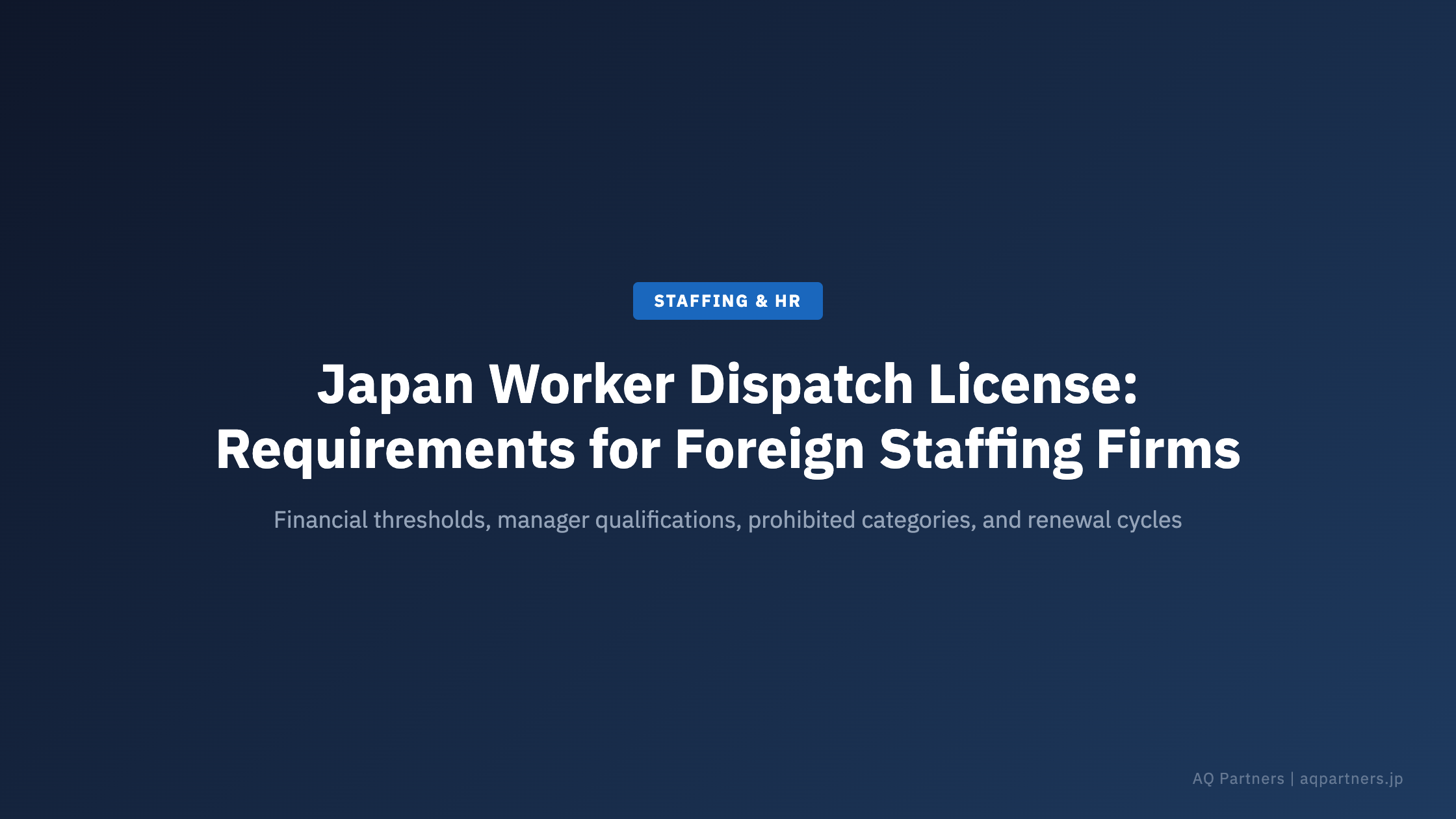Click the "AQ Partners" footer text
1456x819 pixels.
(1238, 779)
